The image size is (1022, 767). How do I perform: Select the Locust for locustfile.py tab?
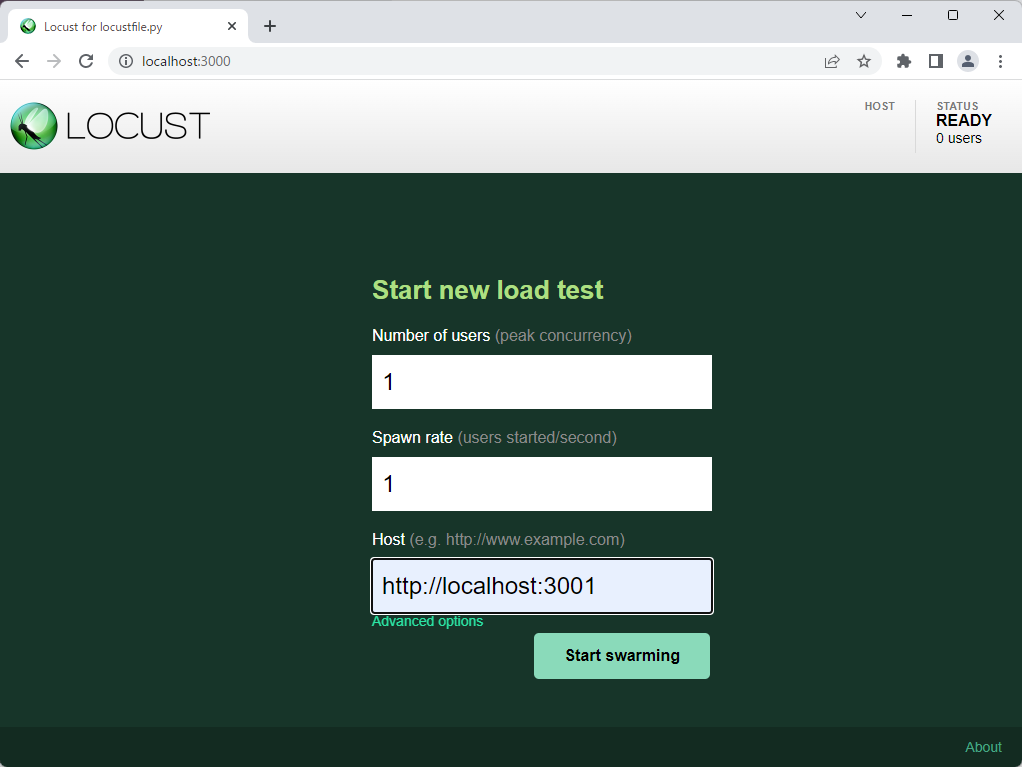pos(120,26)
